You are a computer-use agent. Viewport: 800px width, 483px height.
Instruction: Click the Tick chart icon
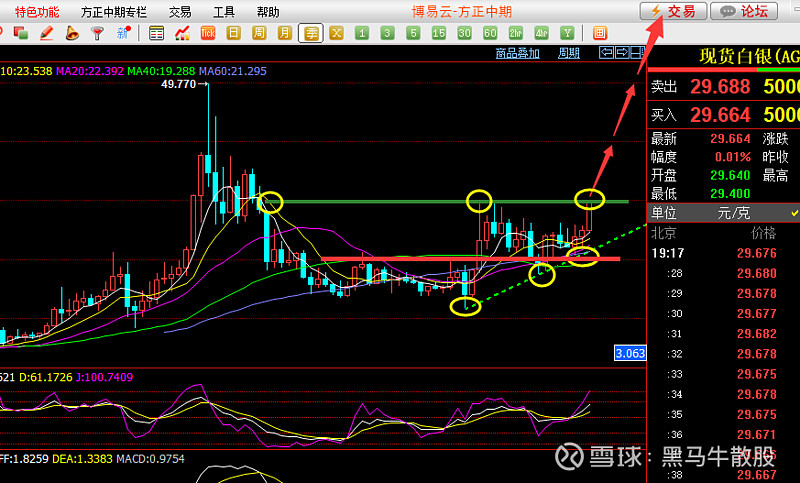pos(208,33)
